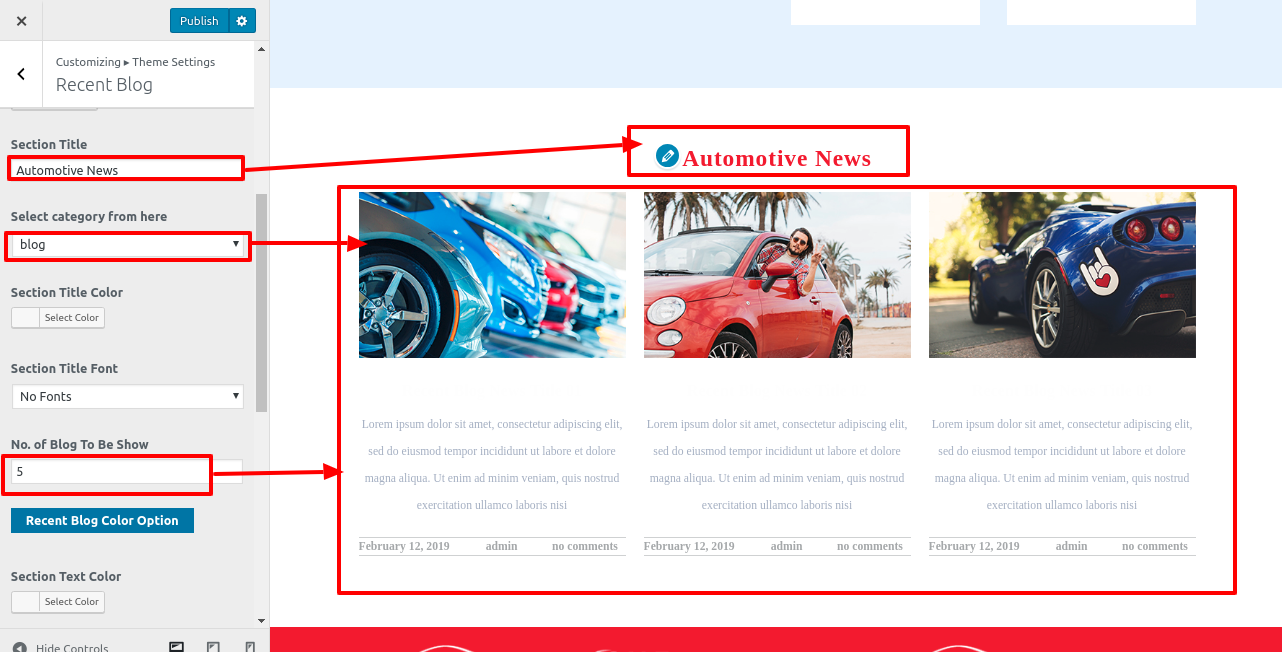Viewport: 1282px width, 652px height.
Task: Click the Hide Controls collapse arrow
Action: [20, 647]
